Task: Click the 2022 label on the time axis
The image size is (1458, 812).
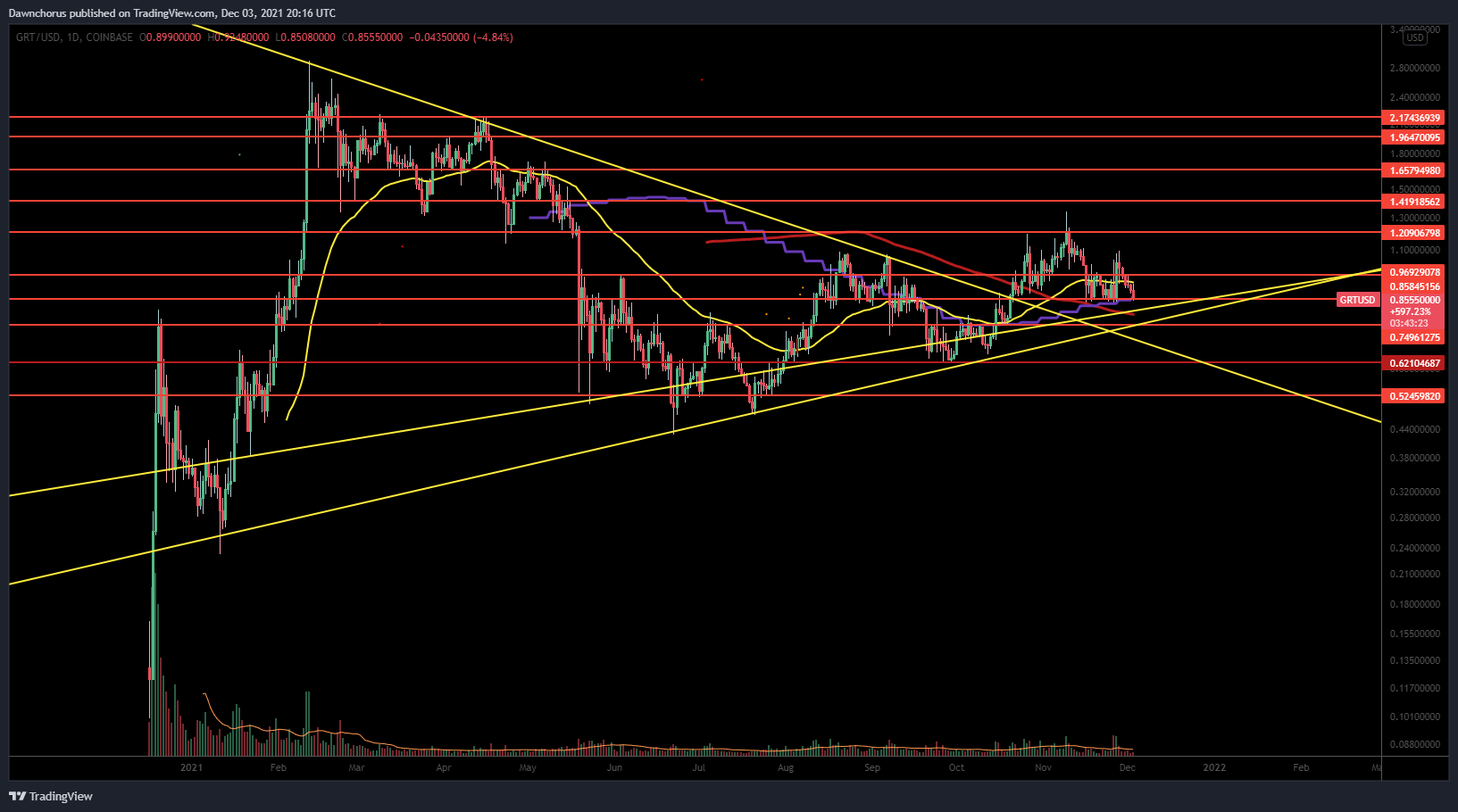Action: [1214, 767]
